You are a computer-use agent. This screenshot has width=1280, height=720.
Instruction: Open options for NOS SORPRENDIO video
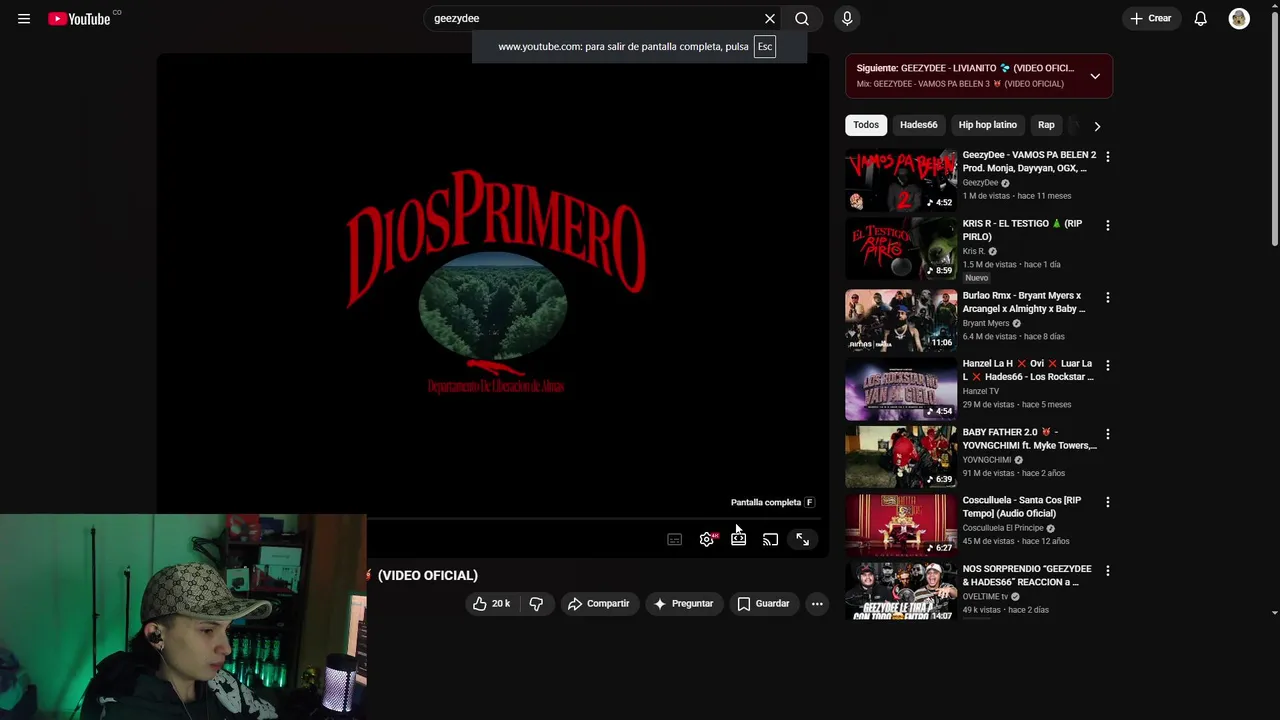tap(1107, 570)
